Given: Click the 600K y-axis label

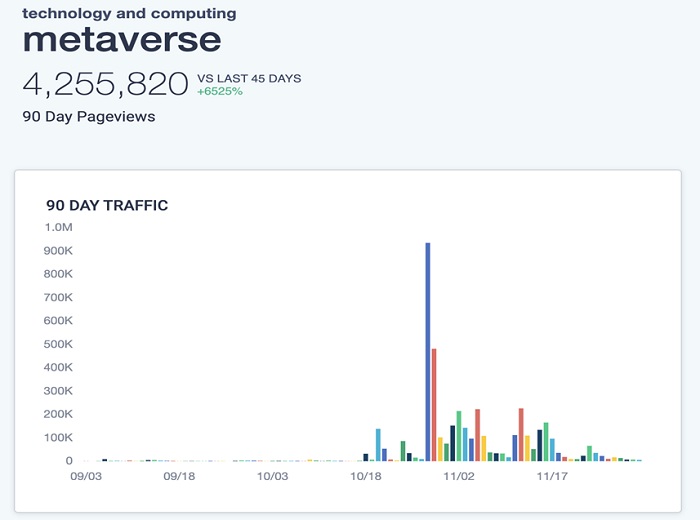Looking at the screenshot, I should click(x=58, y=320).
